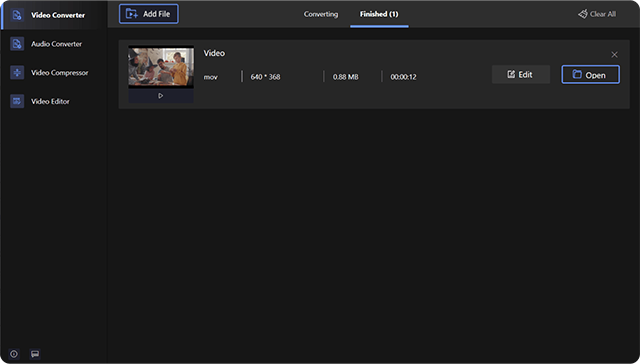Edit the converted Video file
Image resolution: width=640 pixels, height=364 pixels.
[x=520, y=75]
